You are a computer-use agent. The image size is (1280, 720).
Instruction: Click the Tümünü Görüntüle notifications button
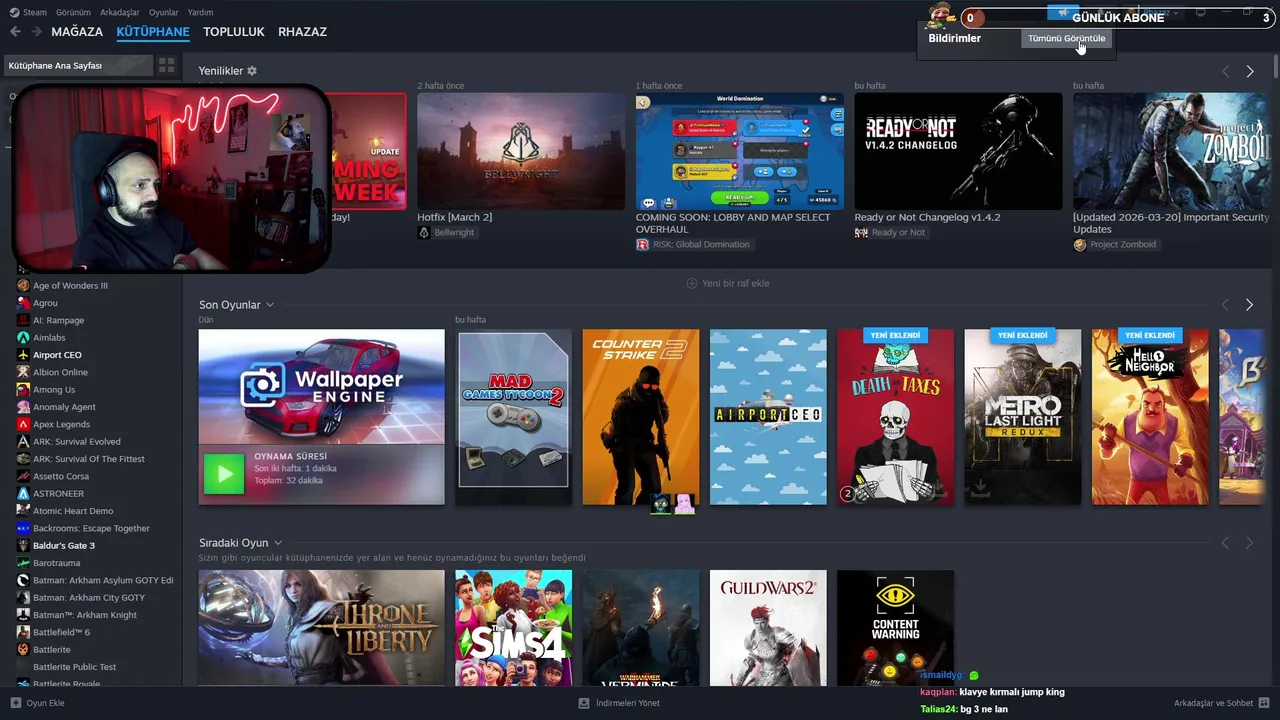coord(1067,38)
